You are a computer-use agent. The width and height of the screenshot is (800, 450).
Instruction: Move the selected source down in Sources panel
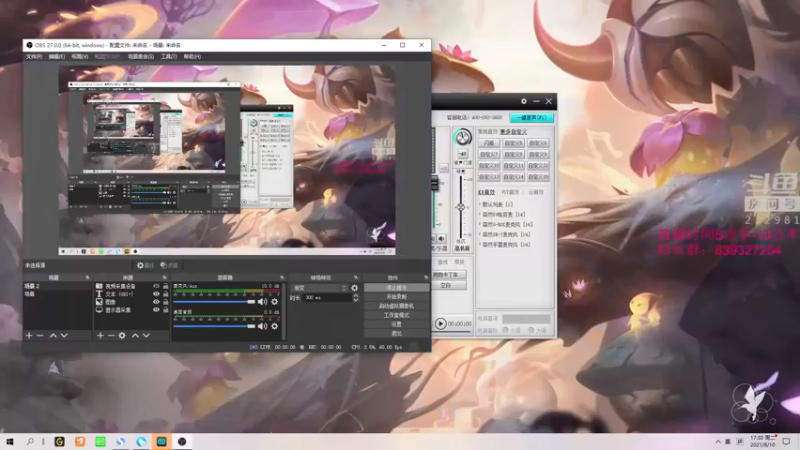click(146, 335)
